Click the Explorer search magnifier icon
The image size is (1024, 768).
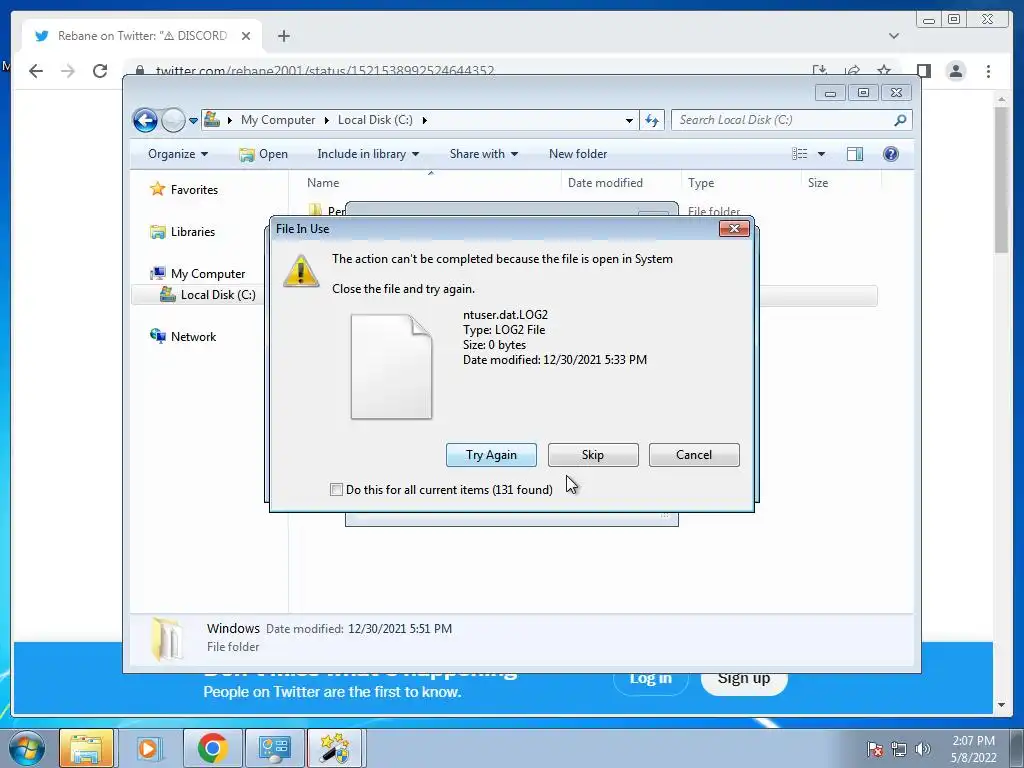click(900, 120)
